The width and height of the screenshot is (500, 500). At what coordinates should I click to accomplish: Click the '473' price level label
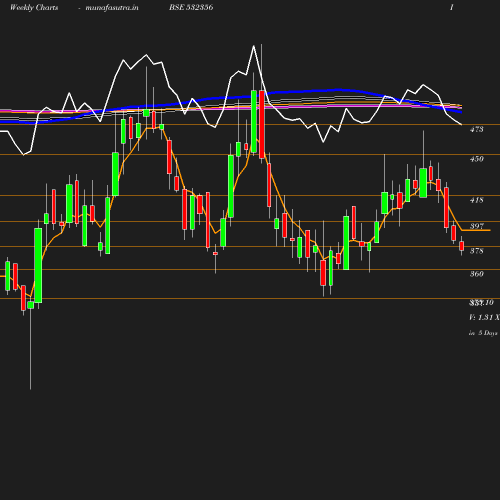pyautogui.click(x=476, y=129)
